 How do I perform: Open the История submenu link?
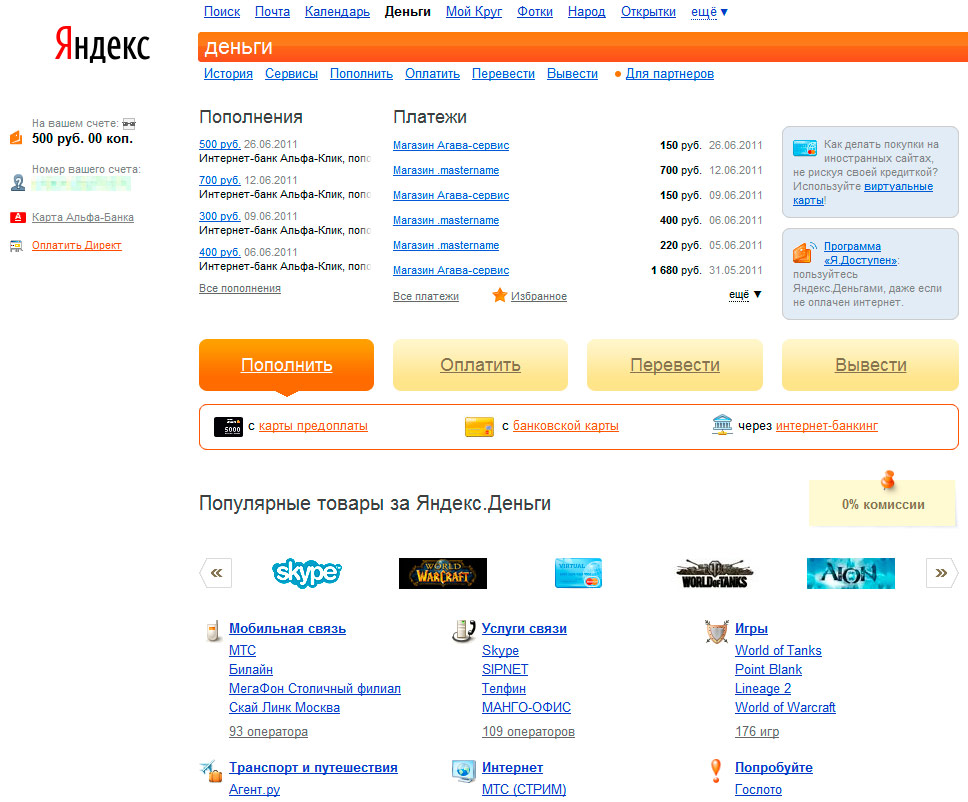[x=228, y=73]
